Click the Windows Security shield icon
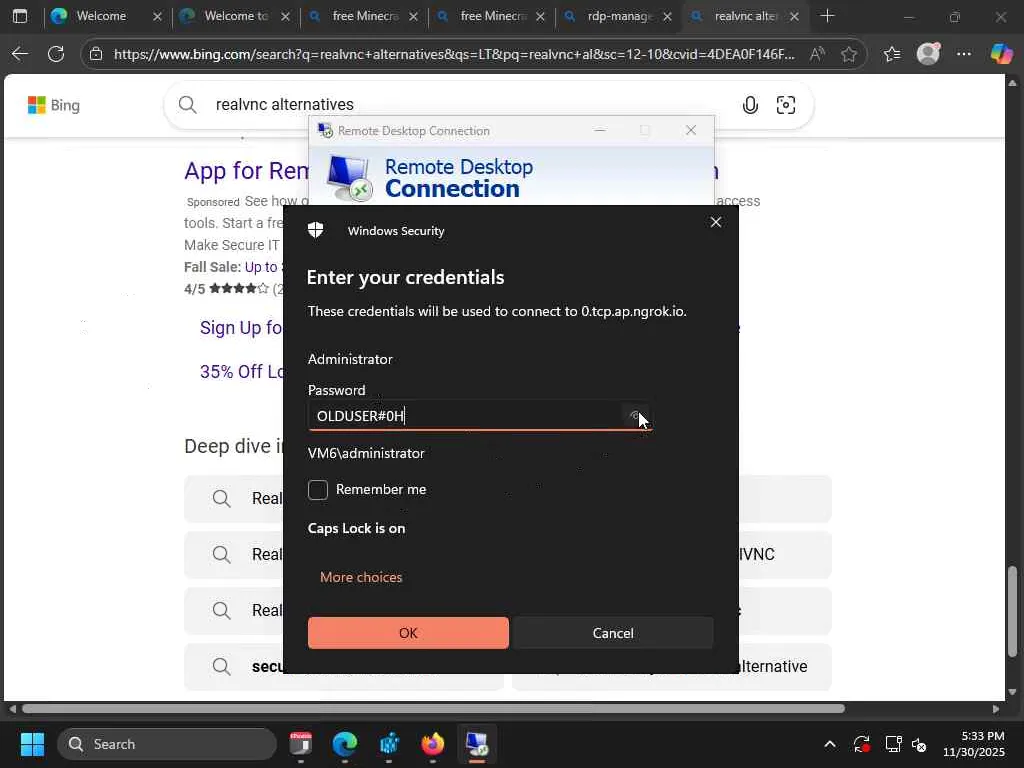1024x768 pixels. click(315, 229)
